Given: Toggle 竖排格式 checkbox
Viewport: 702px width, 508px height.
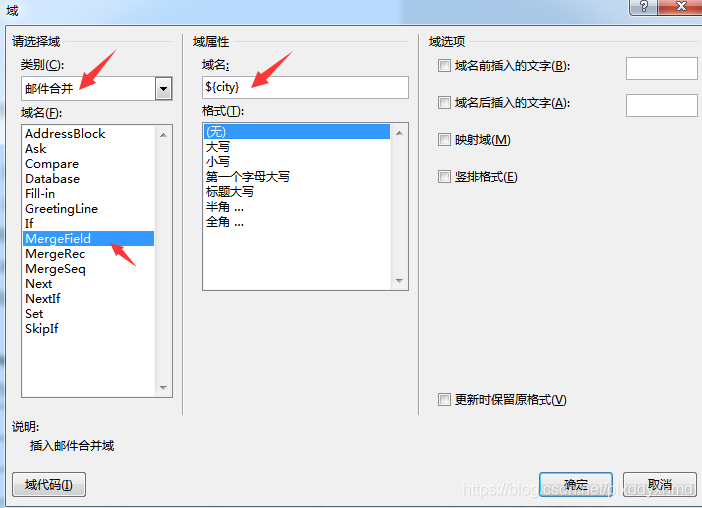Looking at the screenshot, I should pos(444,176).
